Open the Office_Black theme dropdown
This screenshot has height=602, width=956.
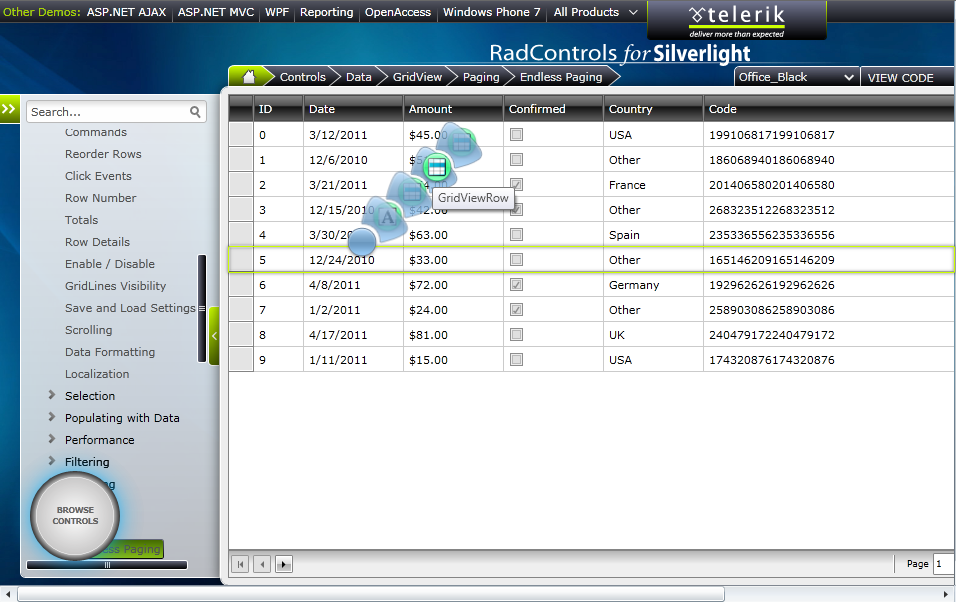796,77
